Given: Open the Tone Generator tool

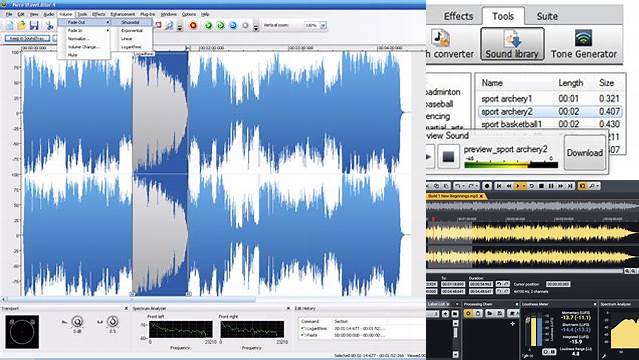Looking at the screenshot, I should (584, 44).
